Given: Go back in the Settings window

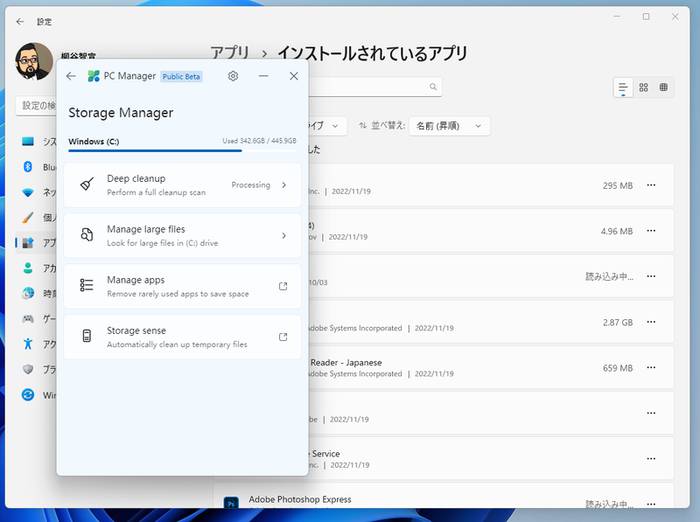Looking at the screenshot, I should point(20,21).
